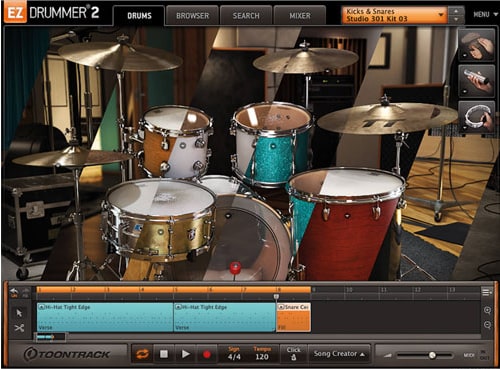Click the redo arrow in the song track
This screenshot has height=369, width=500.
[x=25, y=292]
